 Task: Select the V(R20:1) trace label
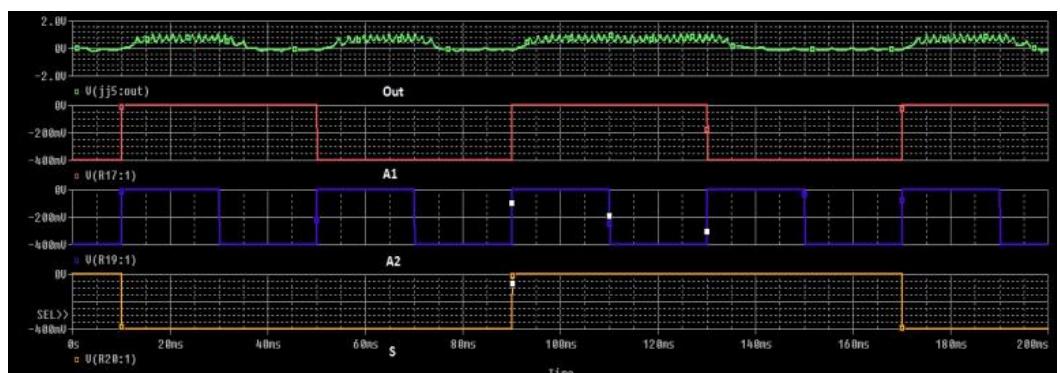[111, 360]
